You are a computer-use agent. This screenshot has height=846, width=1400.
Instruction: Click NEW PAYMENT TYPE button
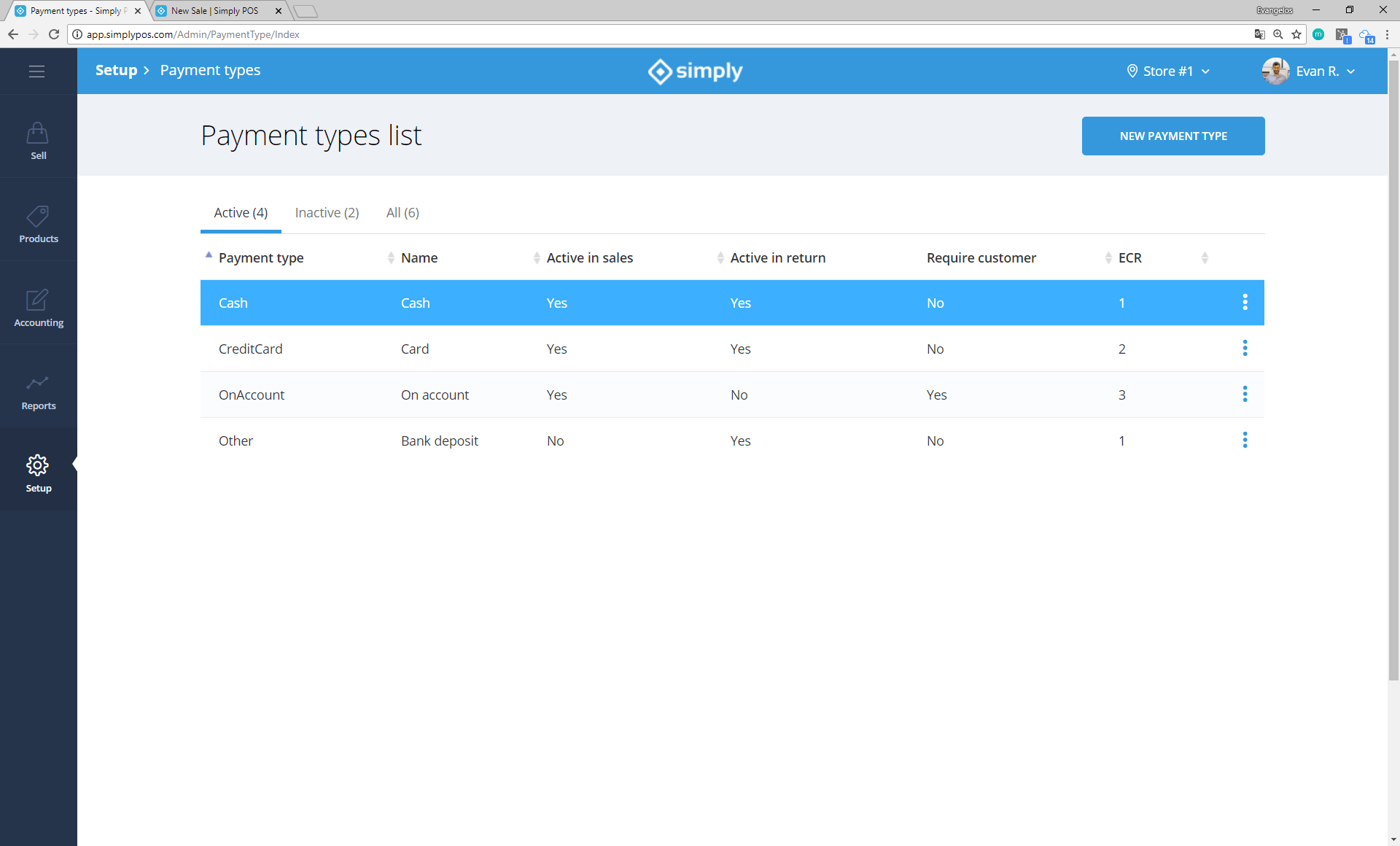[1172, 136]
